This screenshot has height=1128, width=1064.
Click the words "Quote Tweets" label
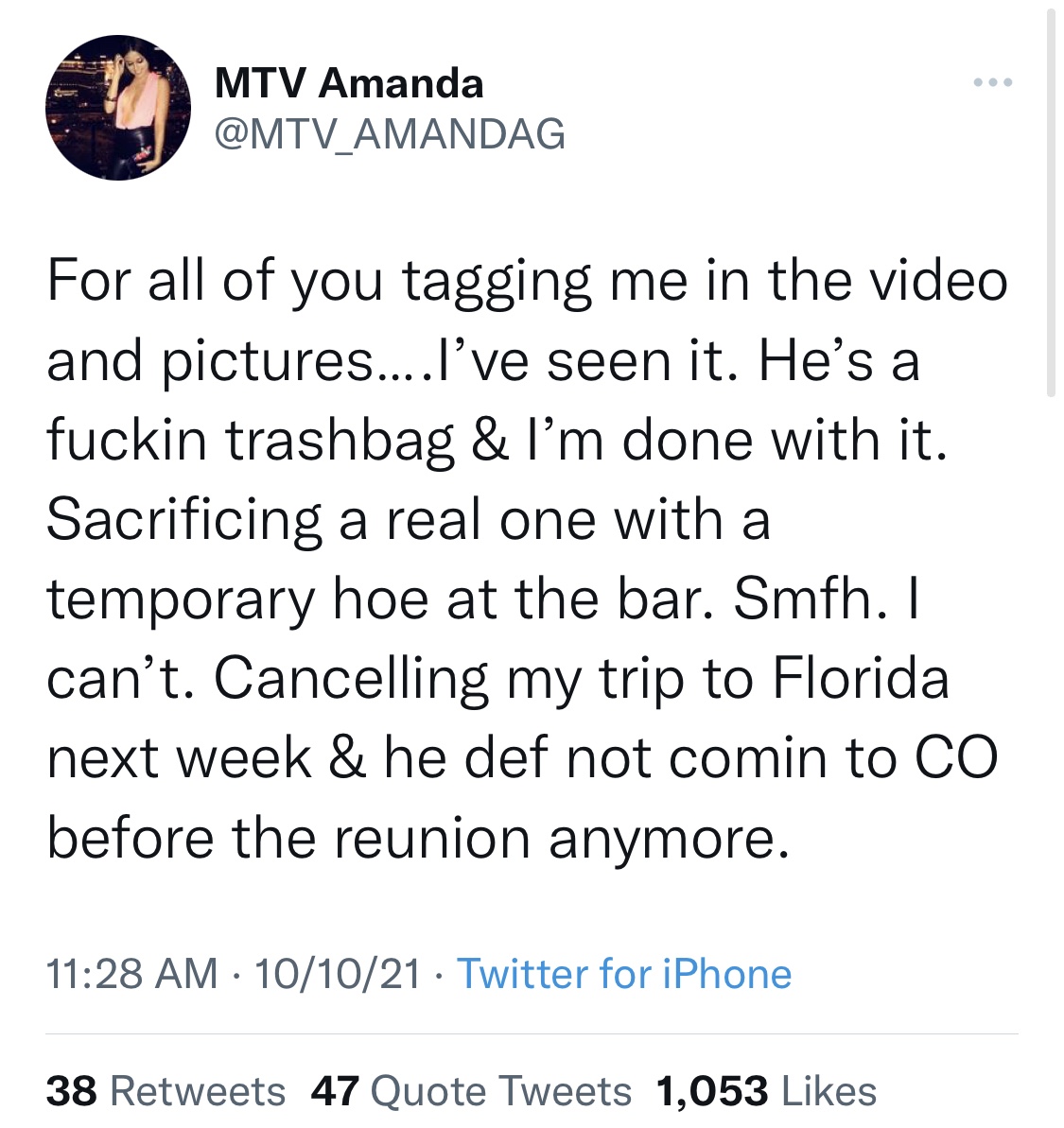tap(500, 1091)
